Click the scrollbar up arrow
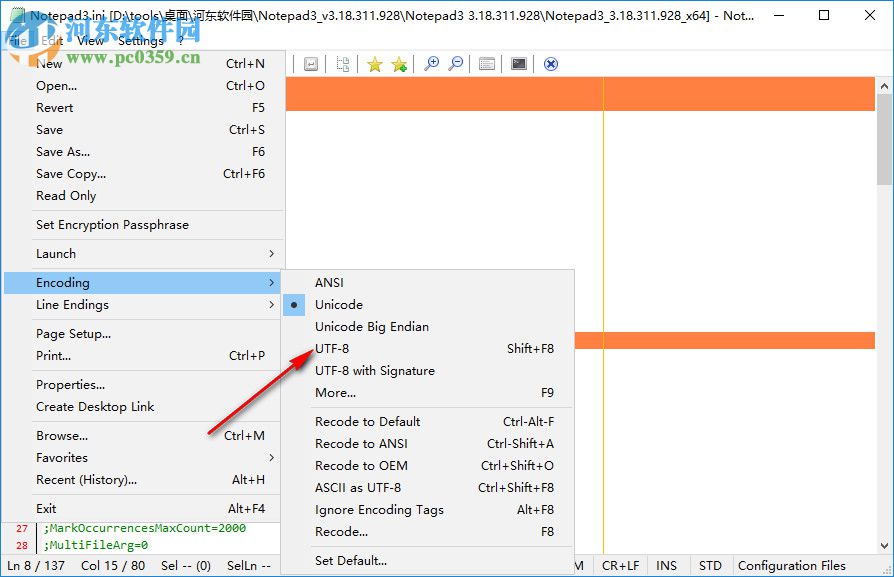This screenshot has height=577, width=894. click(x=884, y=86)
